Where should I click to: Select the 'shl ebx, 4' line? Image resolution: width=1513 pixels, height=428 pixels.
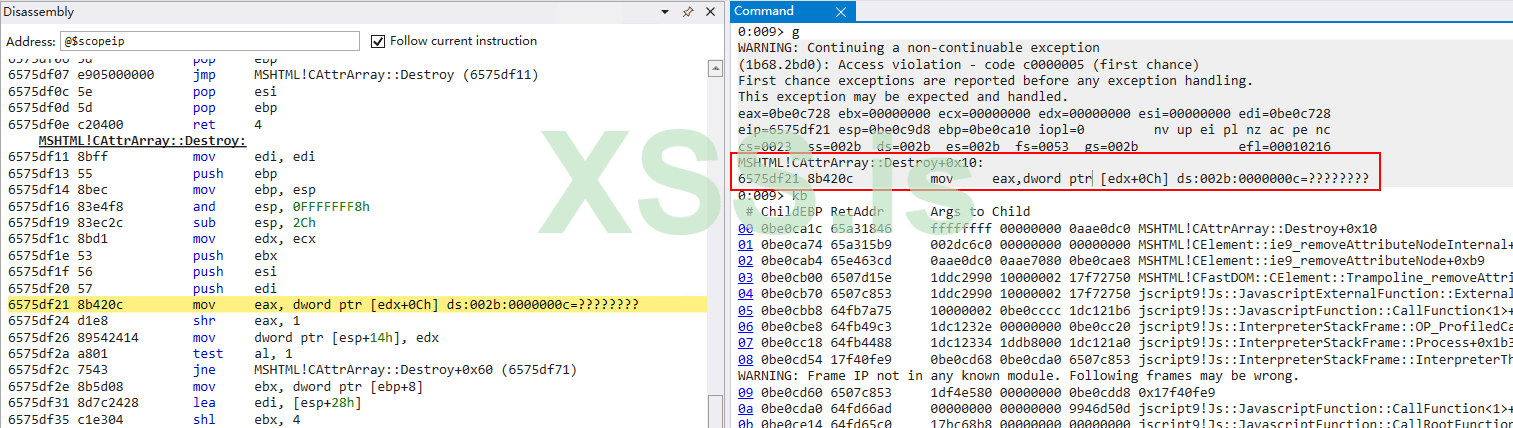[150, 418]
